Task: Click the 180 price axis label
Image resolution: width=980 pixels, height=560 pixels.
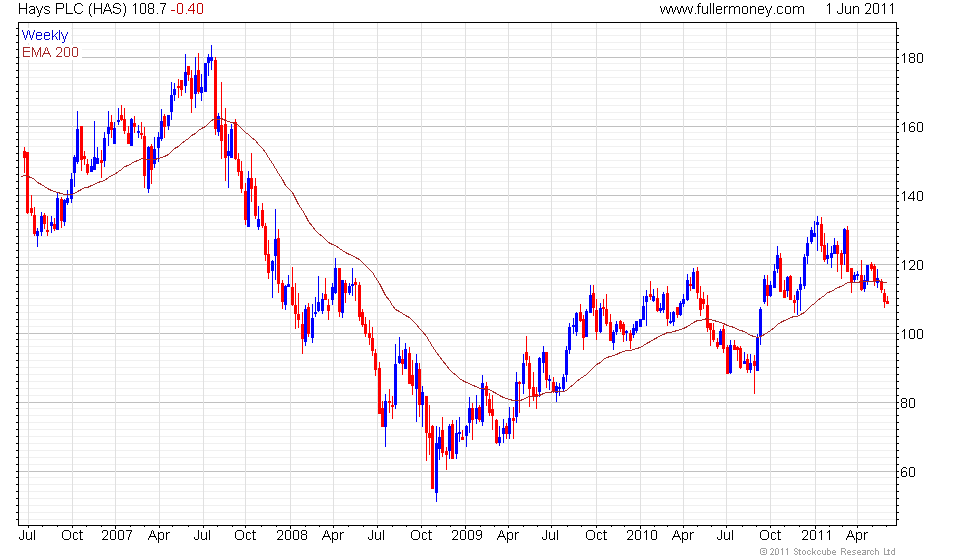Action: 912,59
